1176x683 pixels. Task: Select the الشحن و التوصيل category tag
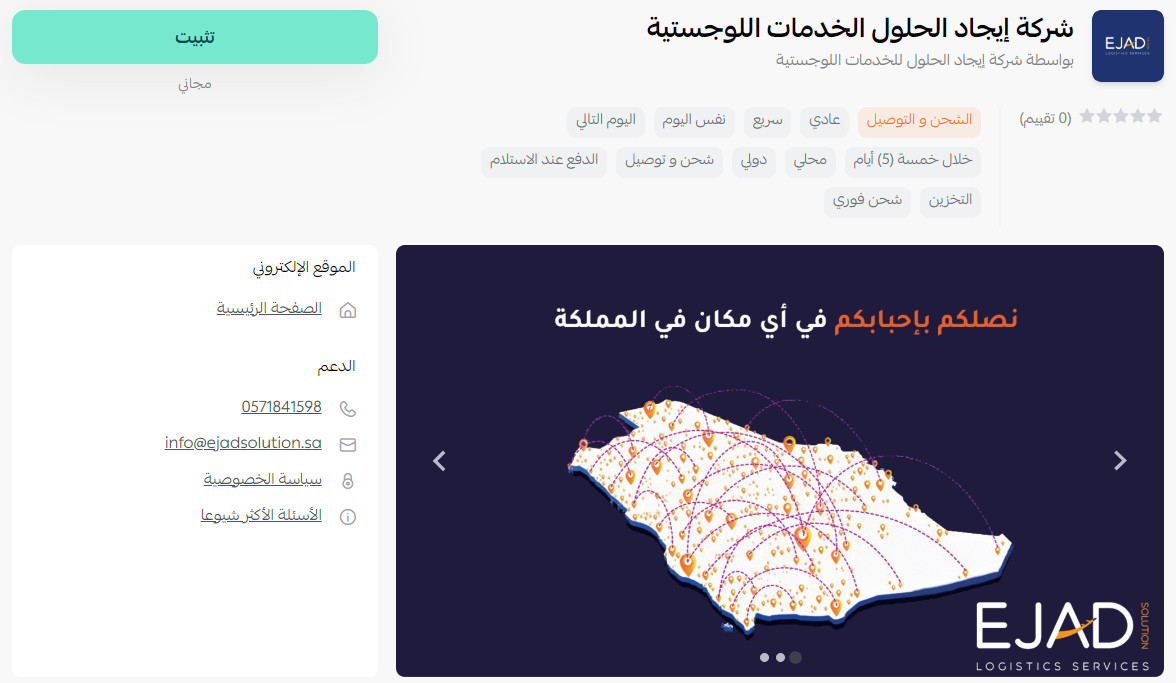click(919, 121)
